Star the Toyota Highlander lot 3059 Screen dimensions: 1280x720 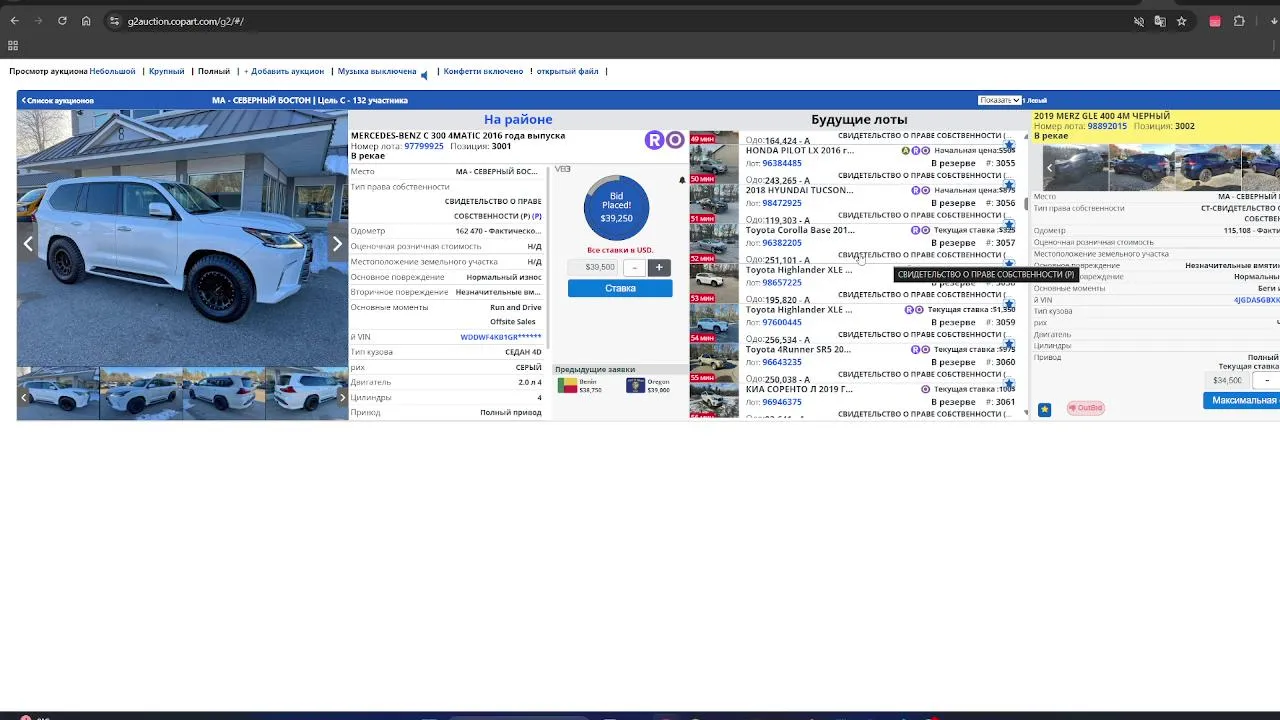1009,305
